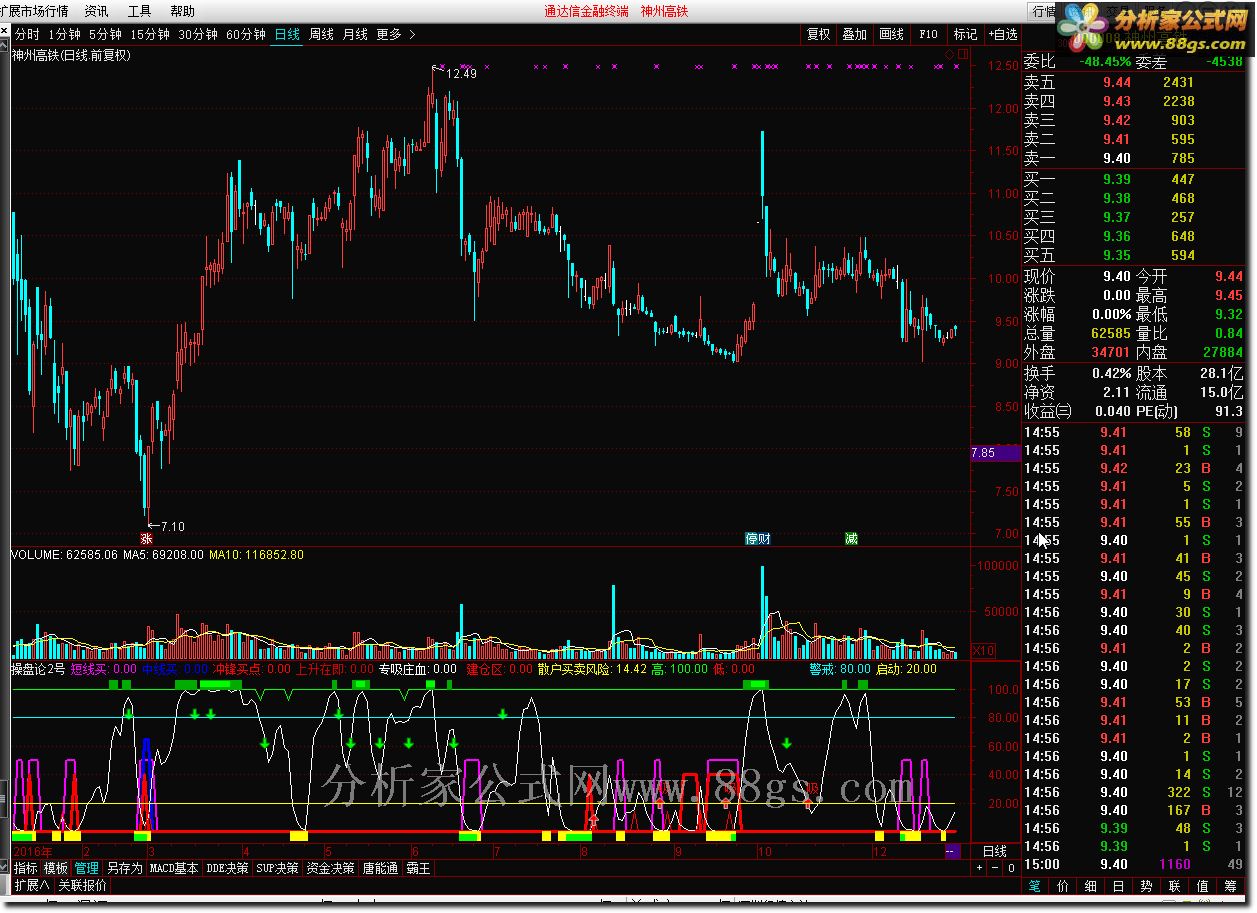Click the 换手 0.42% field
This screenshot has width=1257, height=913.
[1078, 372]
